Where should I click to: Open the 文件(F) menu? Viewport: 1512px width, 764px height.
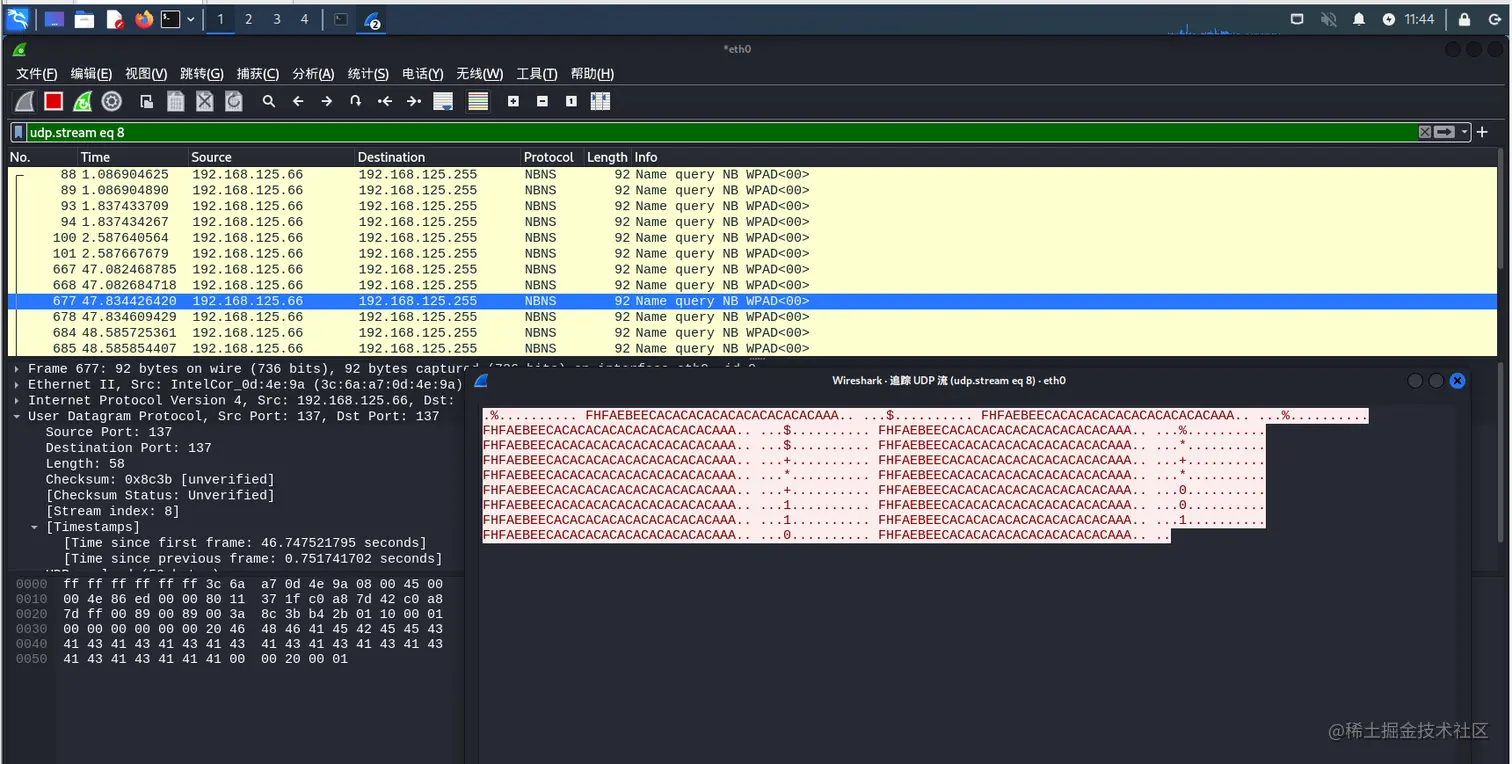37,74
